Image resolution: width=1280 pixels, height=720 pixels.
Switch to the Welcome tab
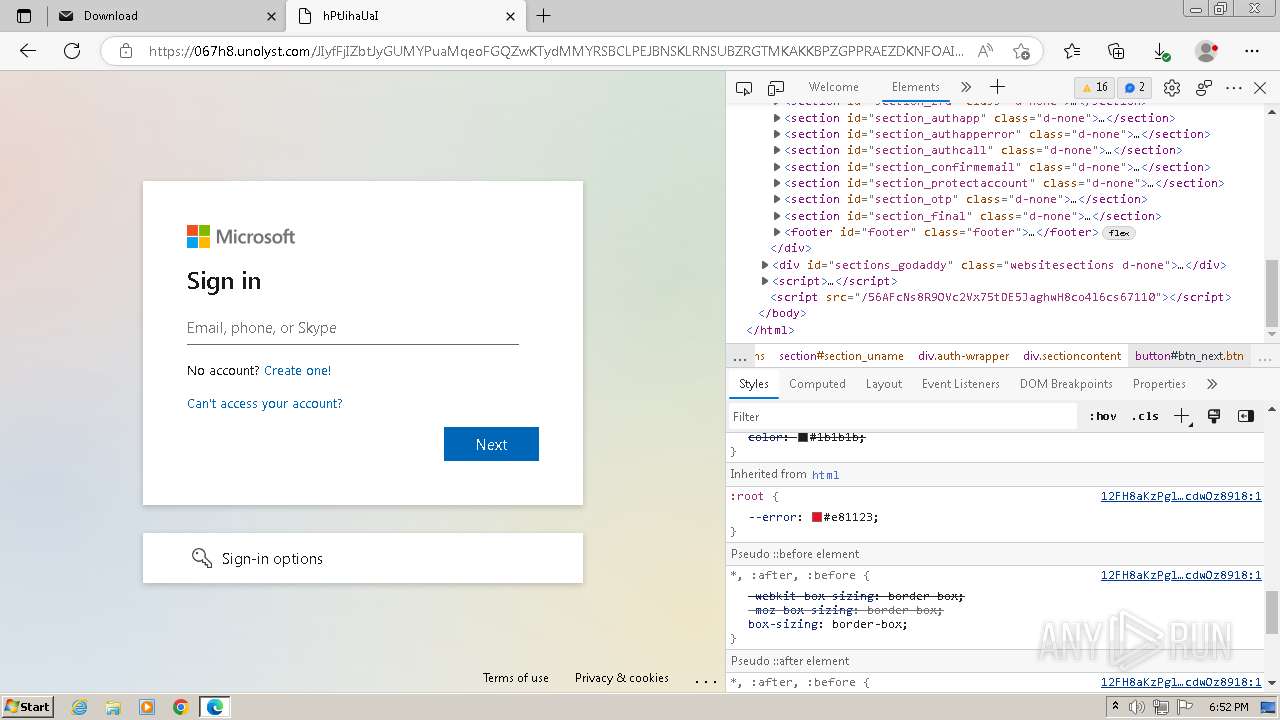coord(833,87)
